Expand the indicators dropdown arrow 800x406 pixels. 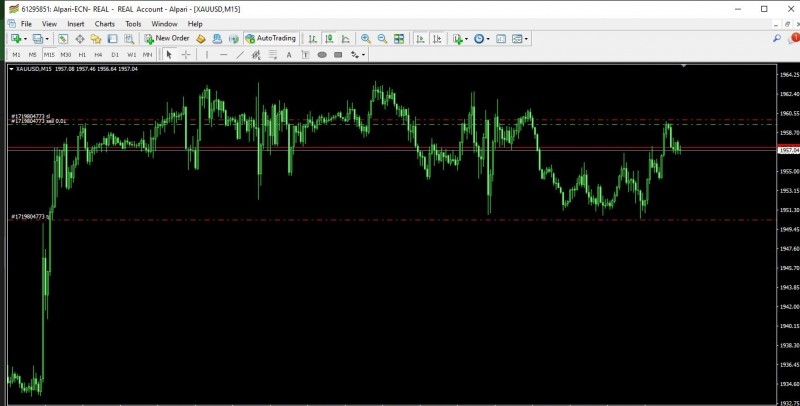[466, 39]
